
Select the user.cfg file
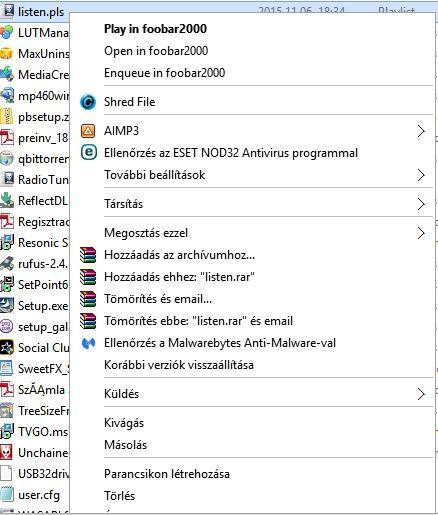pos(39,495)
